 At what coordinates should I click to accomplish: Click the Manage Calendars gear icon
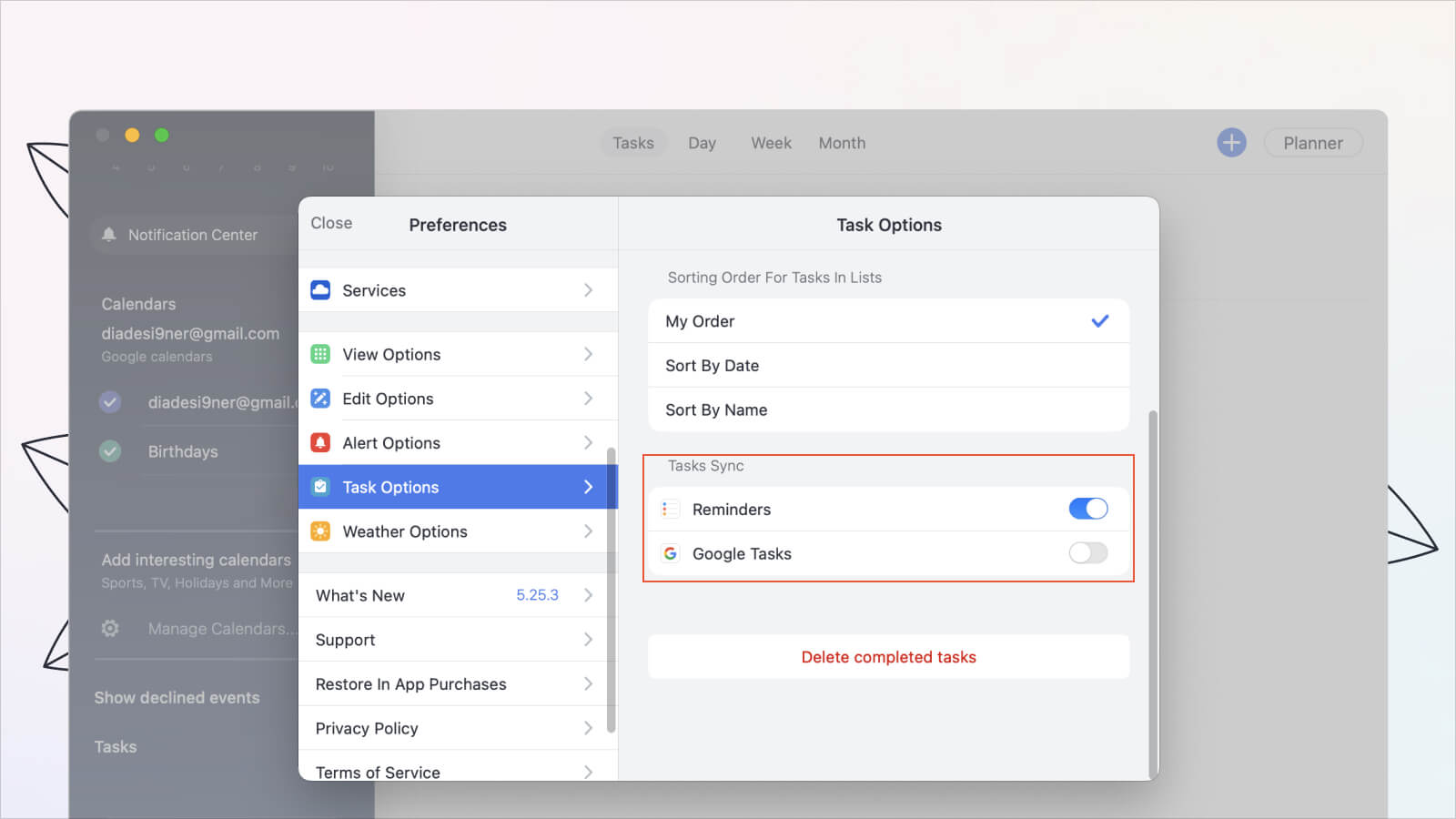coord(110,629)
